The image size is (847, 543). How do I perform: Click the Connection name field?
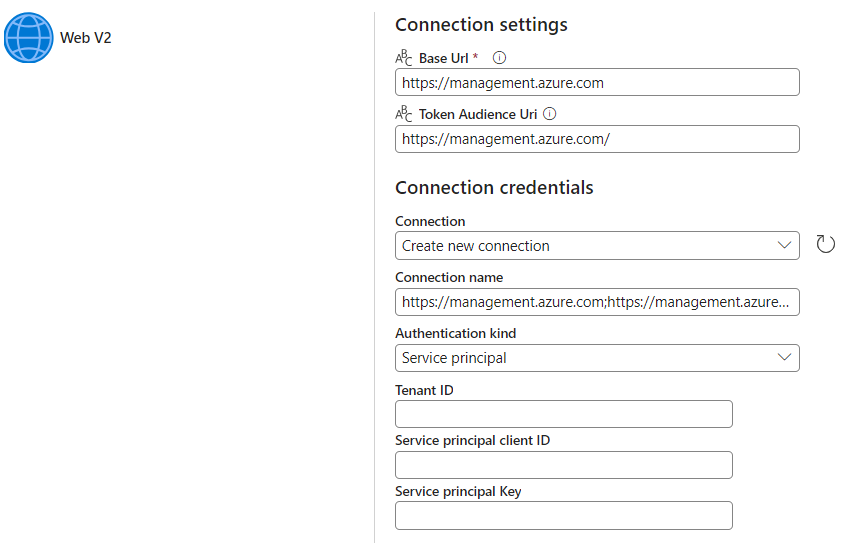[x=597, y=302]
